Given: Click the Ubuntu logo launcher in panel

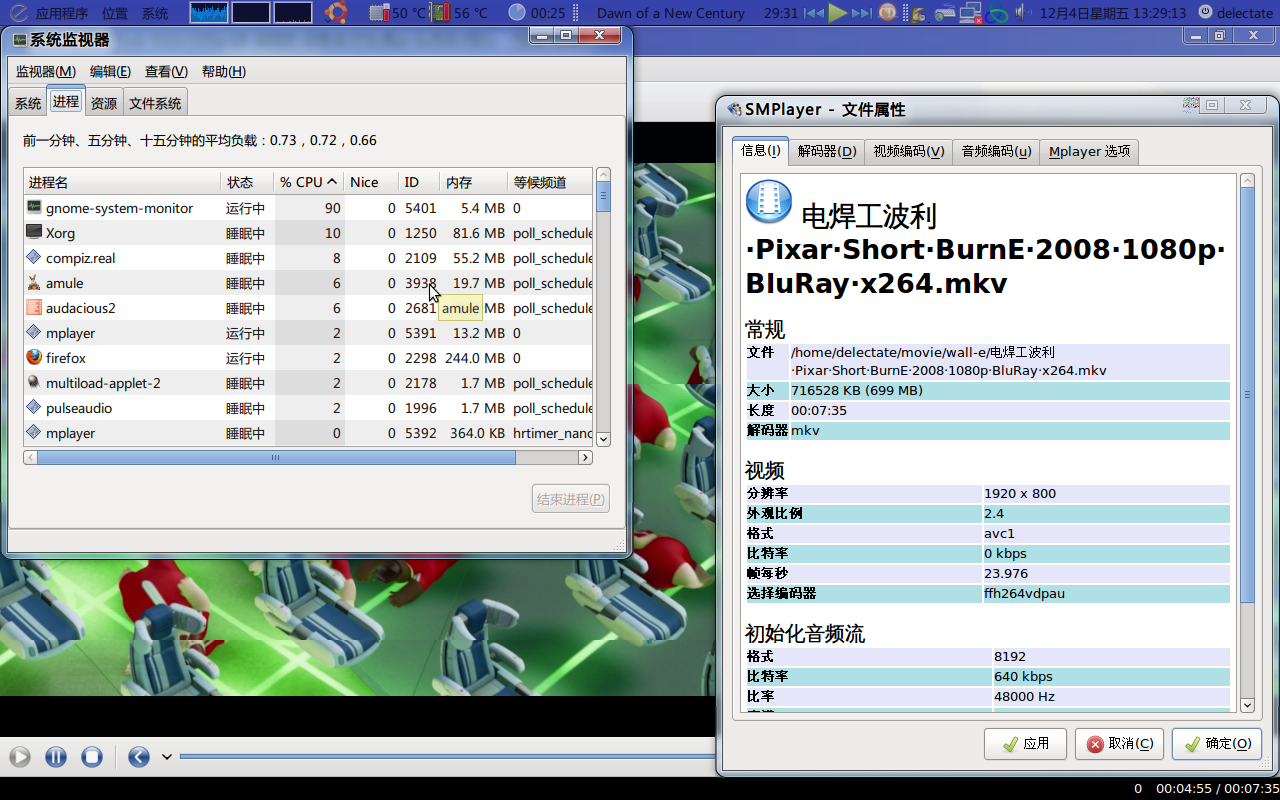Looking at the screenshot, I should click(336, 13).
